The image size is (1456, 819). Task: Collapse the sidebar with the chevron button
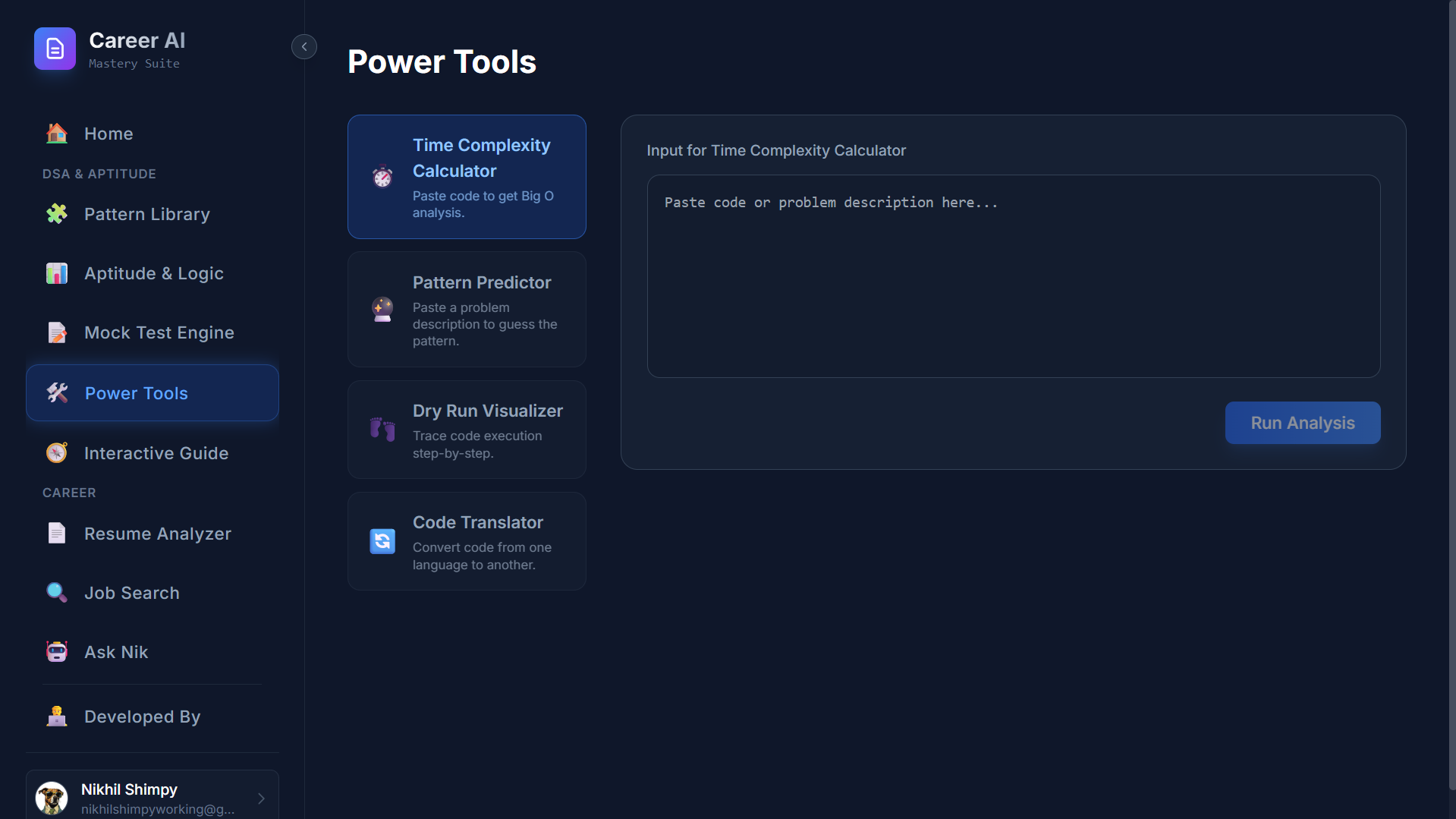[x=304, y=47]
